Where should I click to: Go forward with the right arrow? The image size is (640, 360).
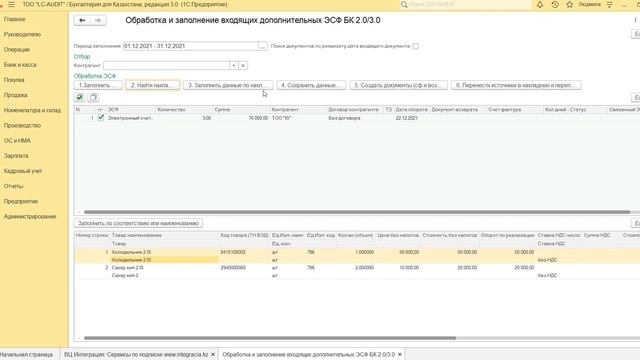[x=98, y=20]
